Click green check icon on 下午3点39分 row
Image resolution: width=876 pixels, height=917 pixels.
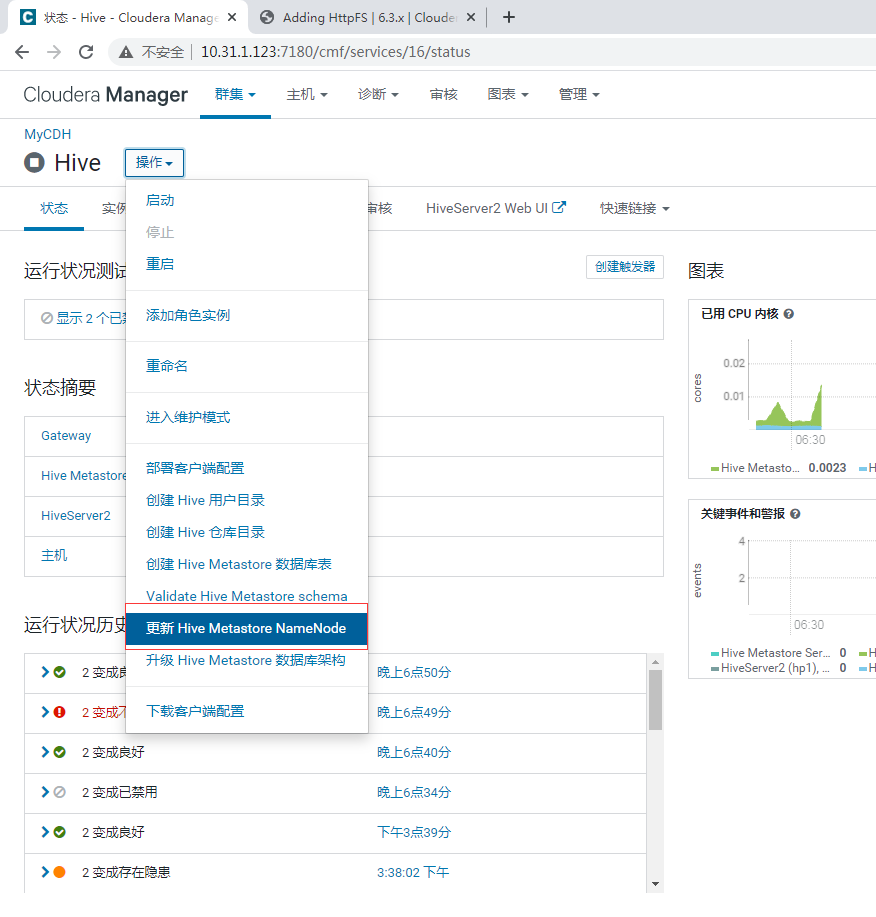(x=60, y=832)
